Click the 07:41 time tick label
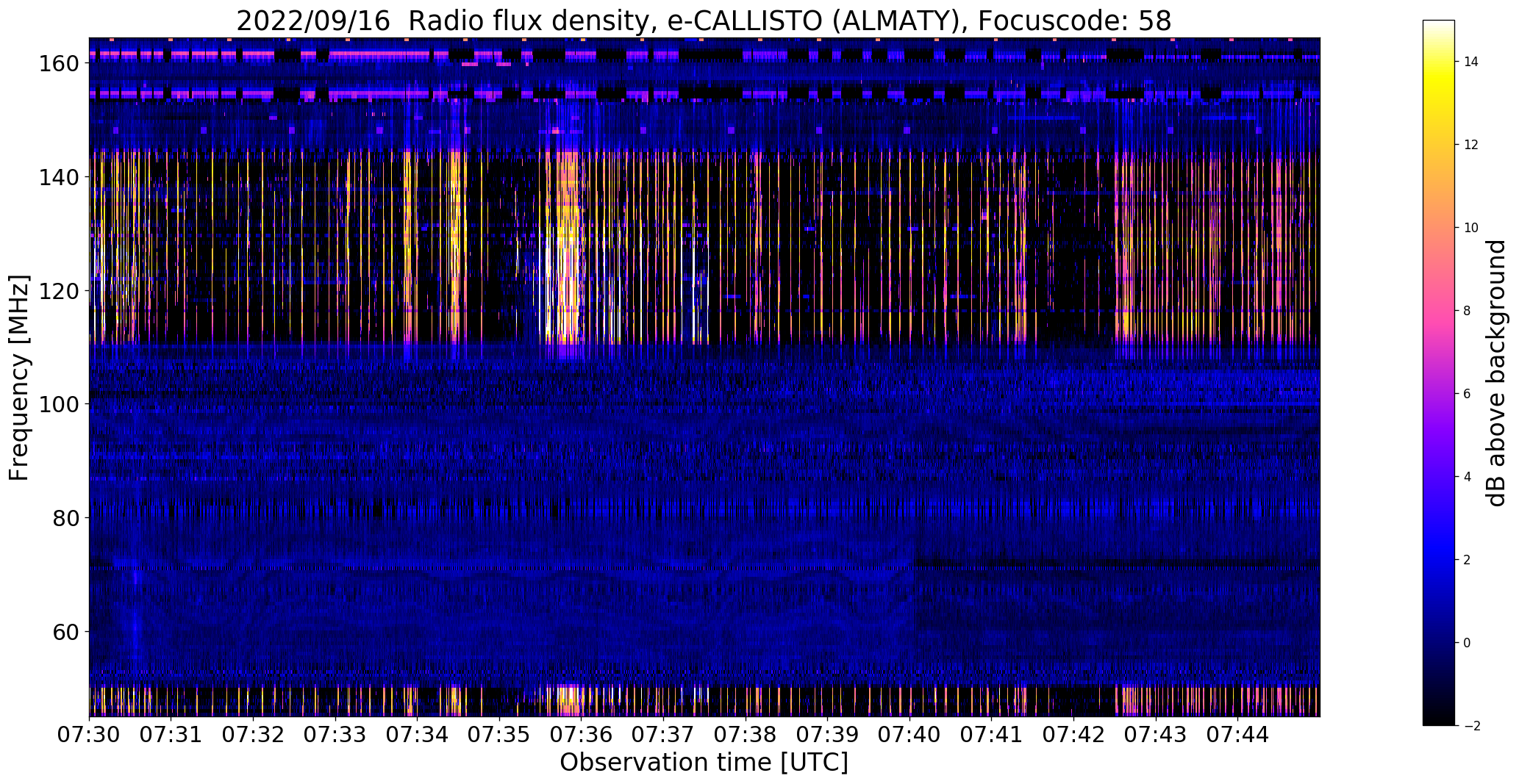1519x784 pixels. [991, 735]
